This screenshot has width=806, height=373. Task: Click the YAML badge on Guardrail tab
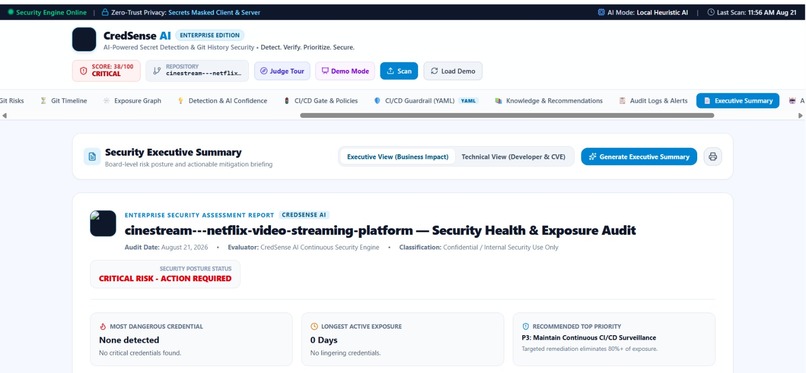point(468,101)
